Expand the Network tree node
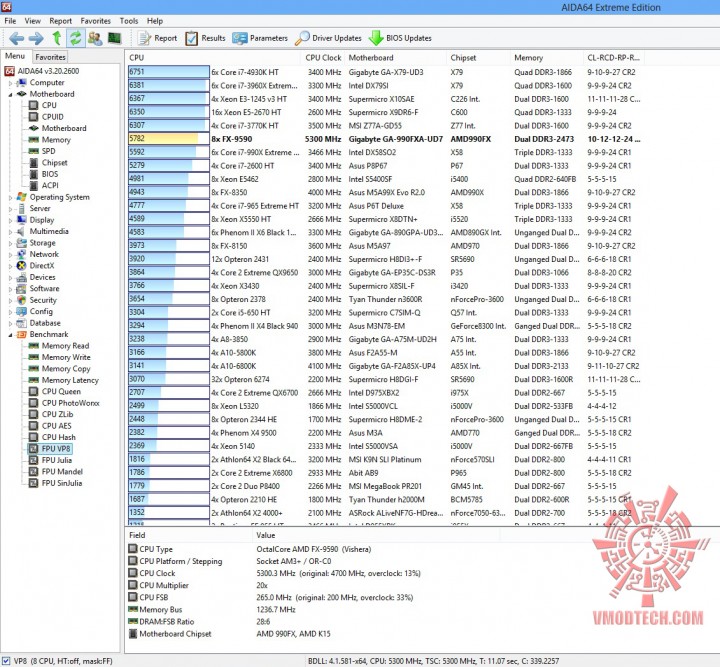Viewport: 720px width, 667px height. pyautogui.click(x=11, y=255)
